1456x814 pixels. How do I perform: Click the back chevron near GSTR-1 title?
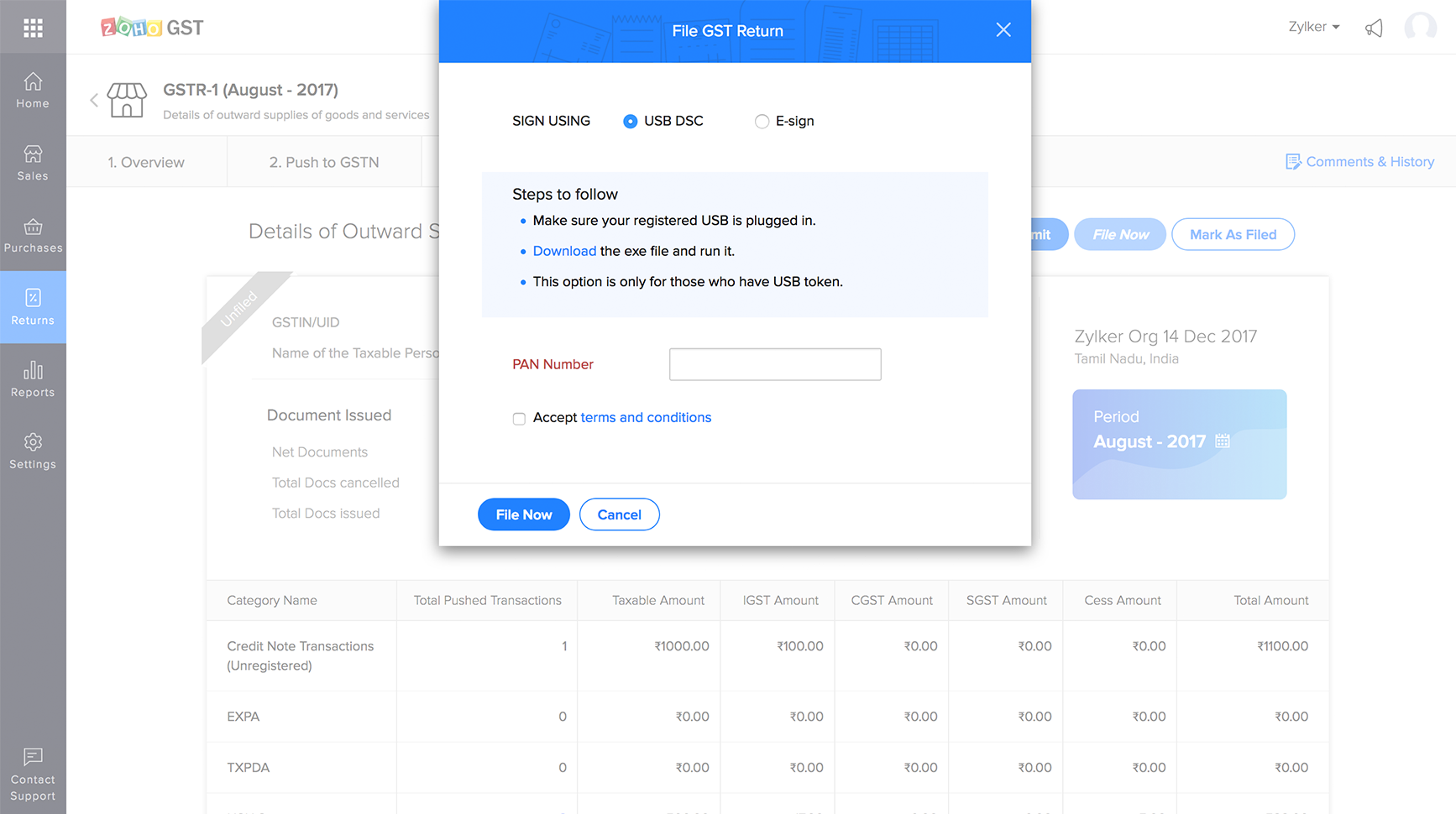[93, 99]
